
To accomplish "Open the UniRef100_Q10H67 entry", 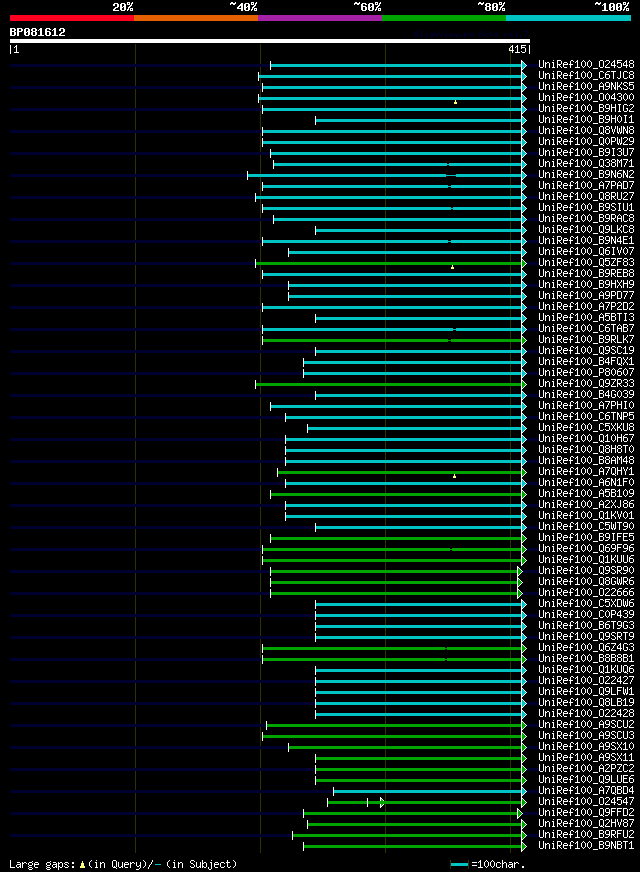I will pos(586,439).
